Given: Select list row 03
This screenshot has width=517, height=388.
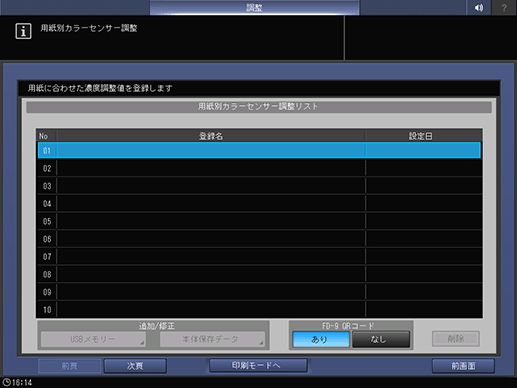Looking at the screenshot, I should tap(259, 186).
